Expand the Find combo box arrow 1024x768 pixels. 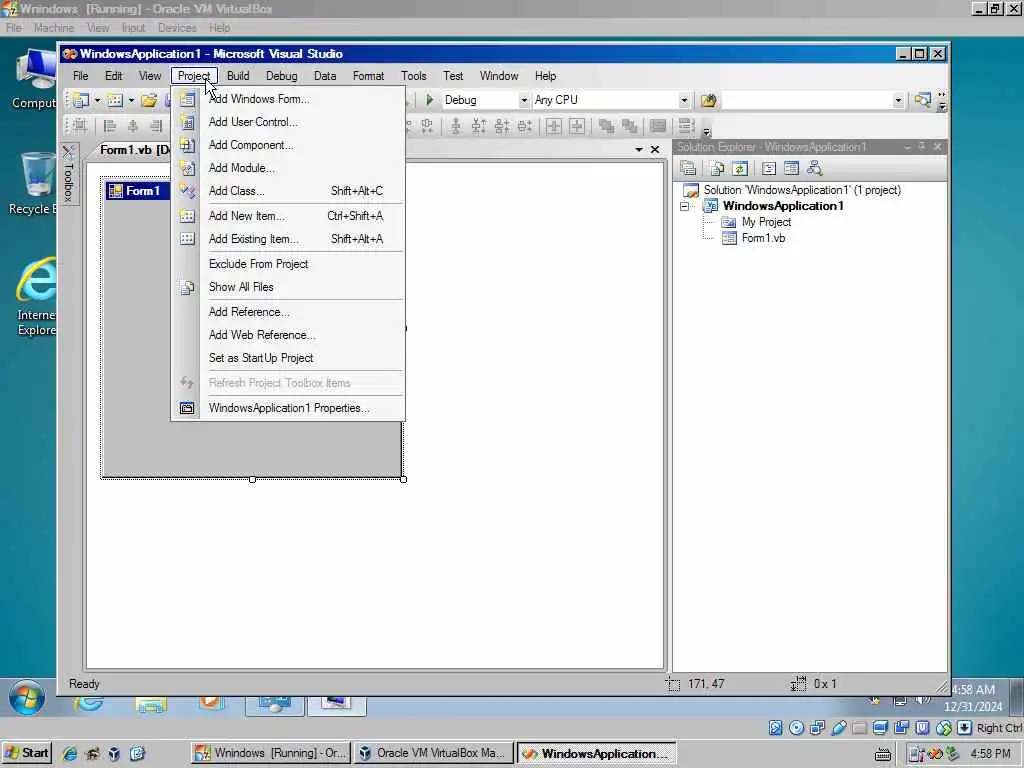pos(898,100)
